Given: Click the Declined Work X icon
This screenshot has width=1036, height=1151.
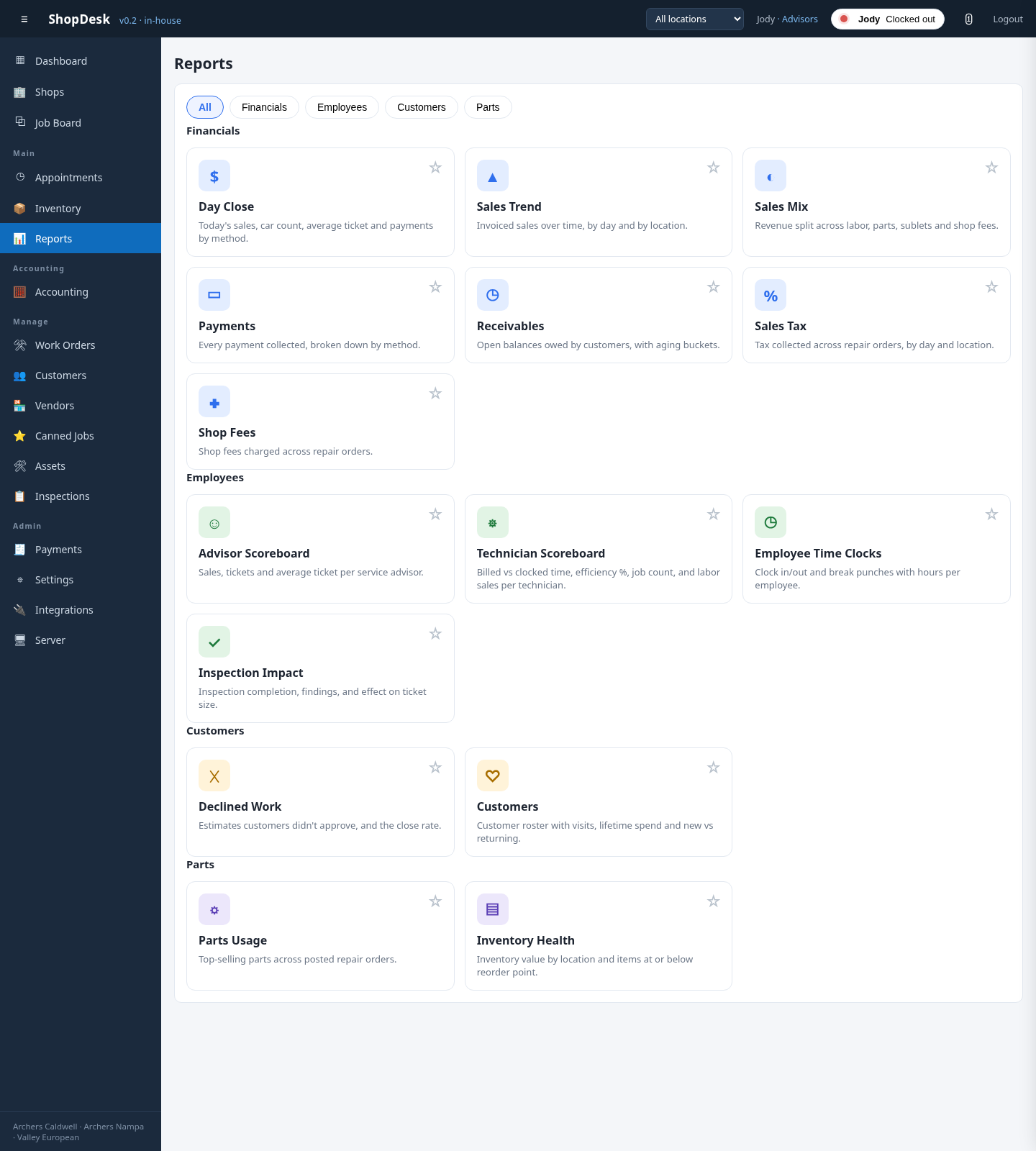Looking at the screenshot, I should (x=214, y=775).
